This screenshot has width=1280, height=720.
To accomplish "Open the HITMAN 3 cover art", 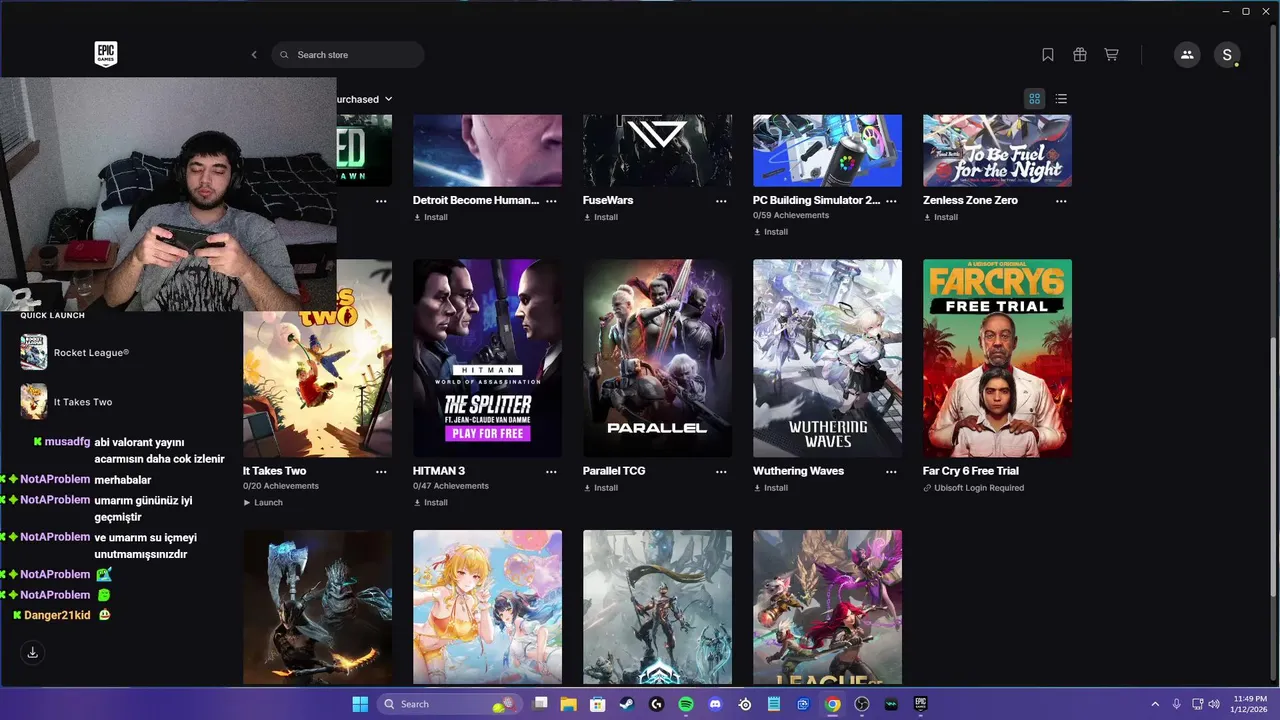I will click(x=487, y=358).
